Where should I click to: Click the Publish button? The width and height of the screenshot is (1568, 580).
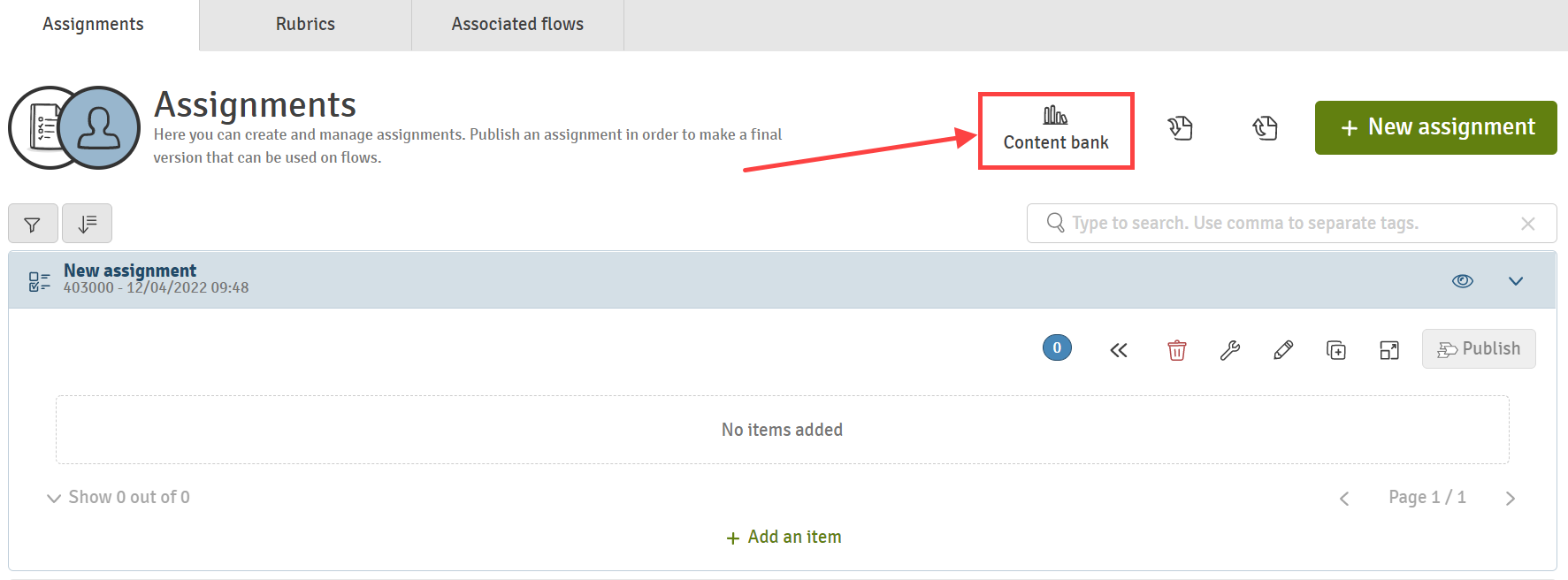[1479, 348]
